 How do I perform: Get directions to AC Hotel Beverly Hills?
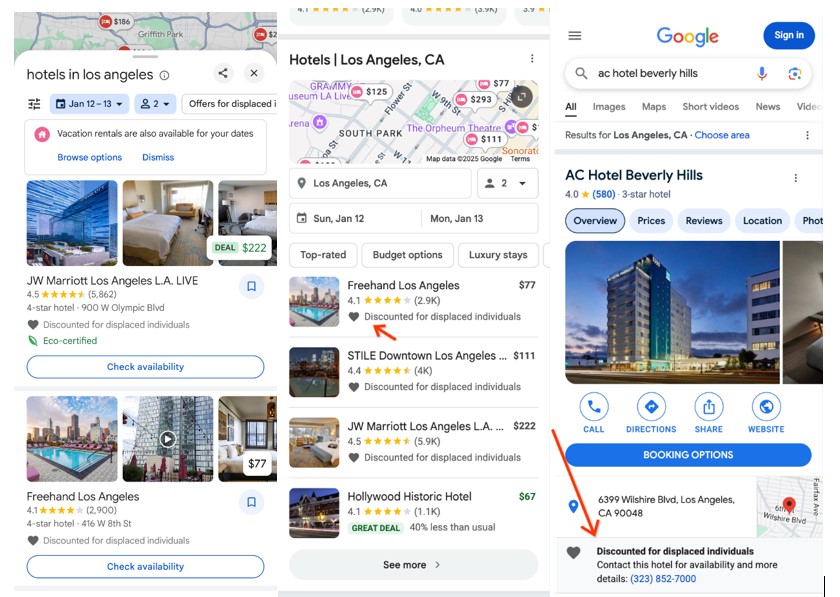[x=651, y=407]
